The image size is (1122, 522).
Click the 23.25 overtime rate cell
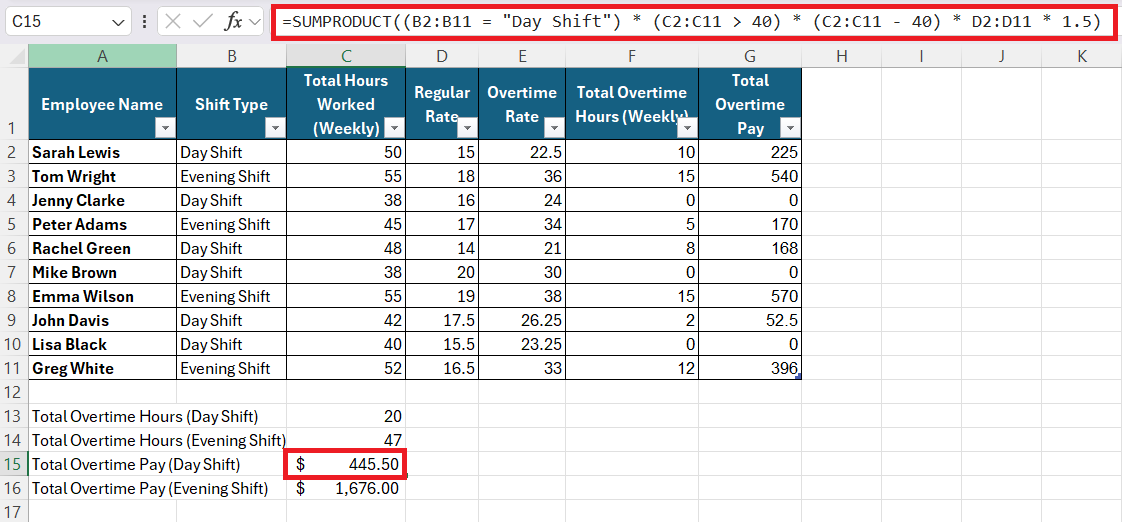coord(522,344)
